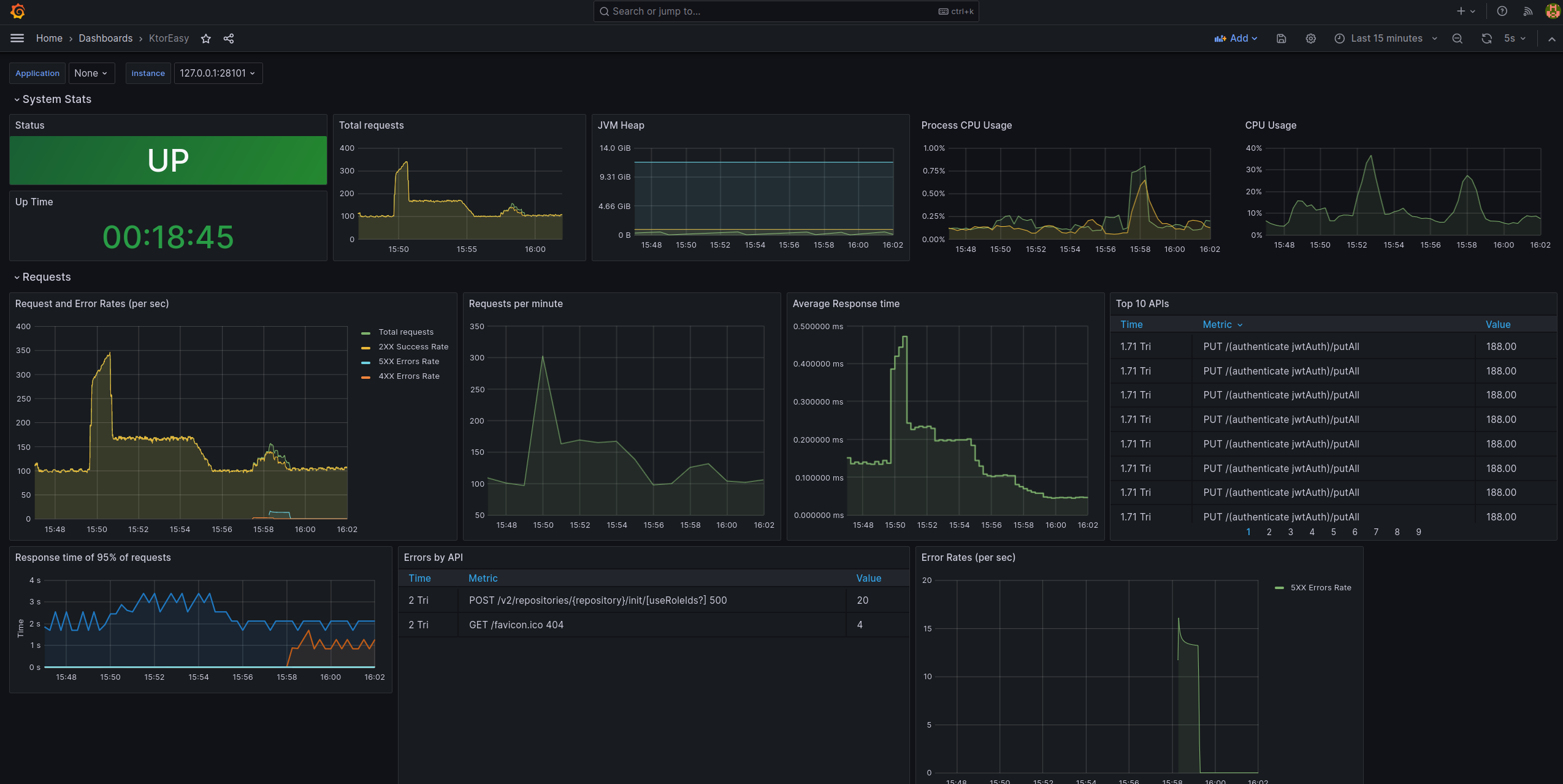Click the refresh/reload icon
The height and width of the screenshot is (784, 1563).
[x=1485, y=39]
